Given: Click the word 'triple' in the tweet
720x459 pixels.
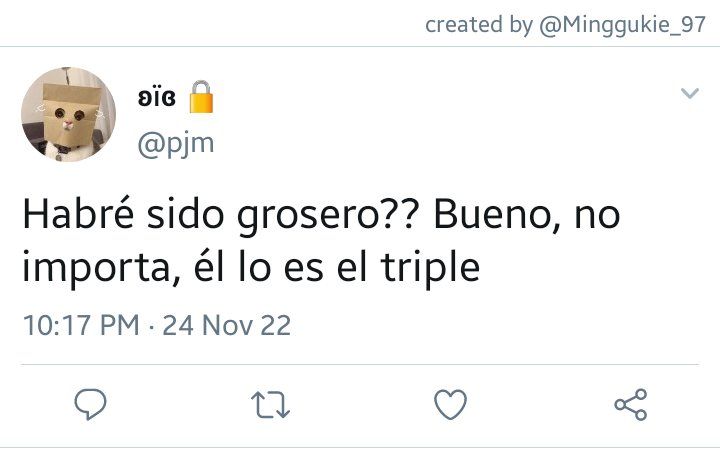Looking at the screenshot, I should point(430,267).
